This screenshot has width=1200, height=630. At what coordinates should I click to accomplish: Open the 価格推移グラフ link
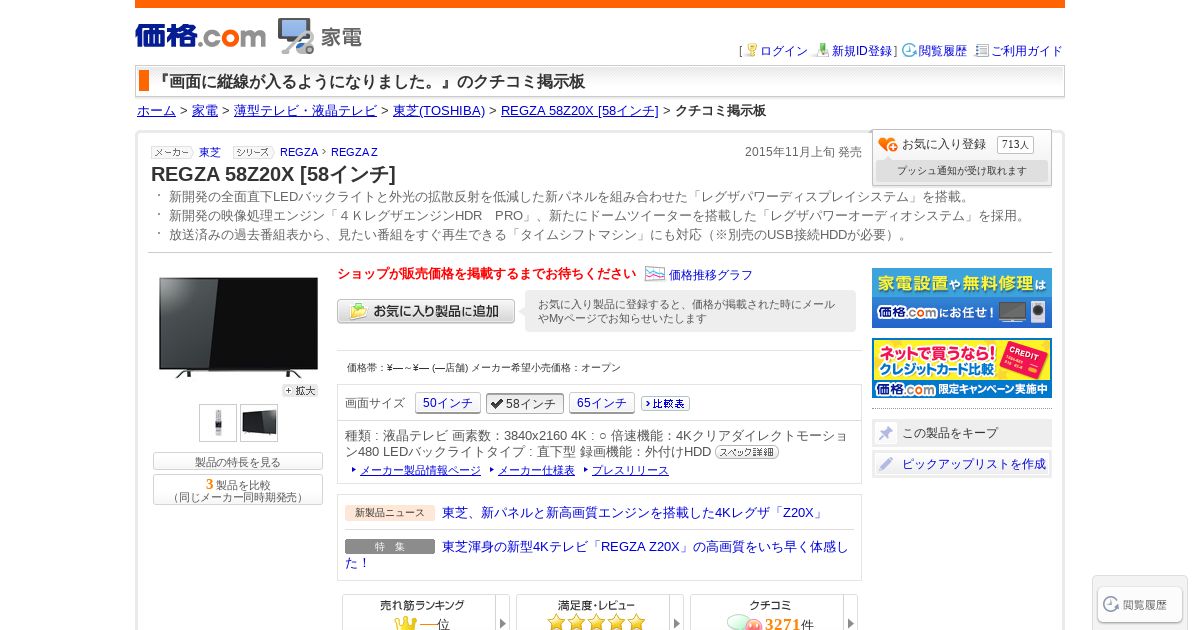pyautogui.click(x=711, y=275)
